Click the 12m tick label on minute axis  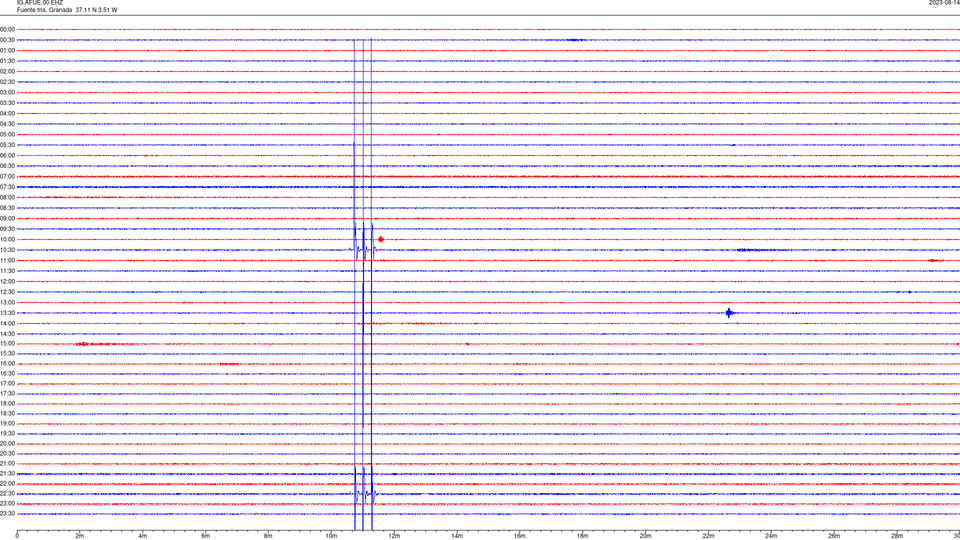point(394,536)
